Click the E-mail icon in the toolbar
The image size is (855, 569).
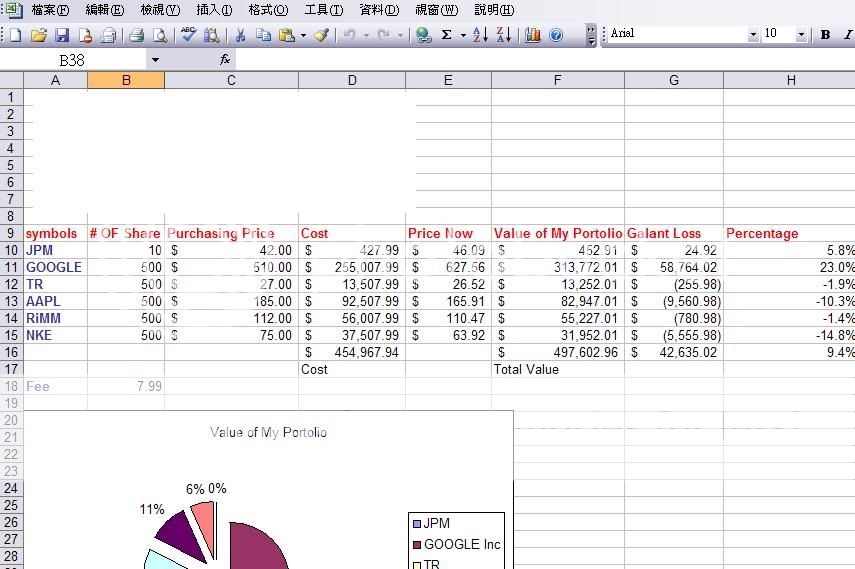[x=109, y=35]
